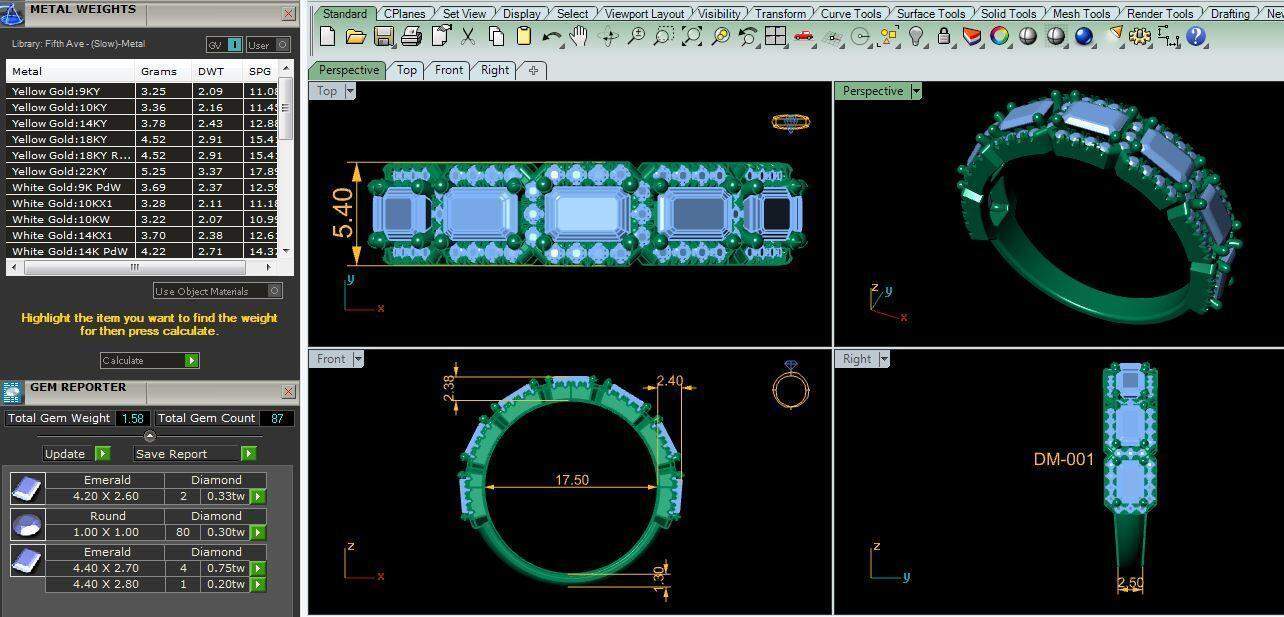1284x617 pixels.
Task: Open the four-viewport layout icon
Action: [775, 37]
